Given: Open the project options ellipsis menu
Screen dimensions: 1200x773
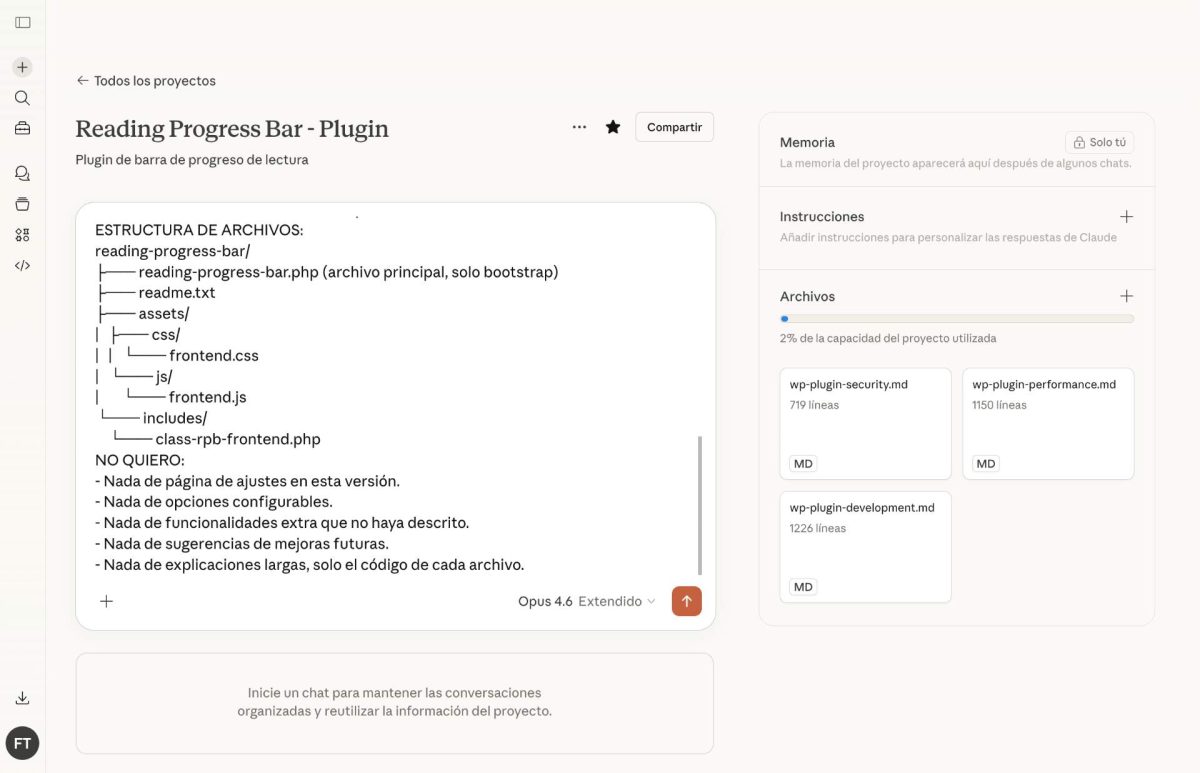Looking at the screenshot, I should pyautogui.click(x=579, y=127).
